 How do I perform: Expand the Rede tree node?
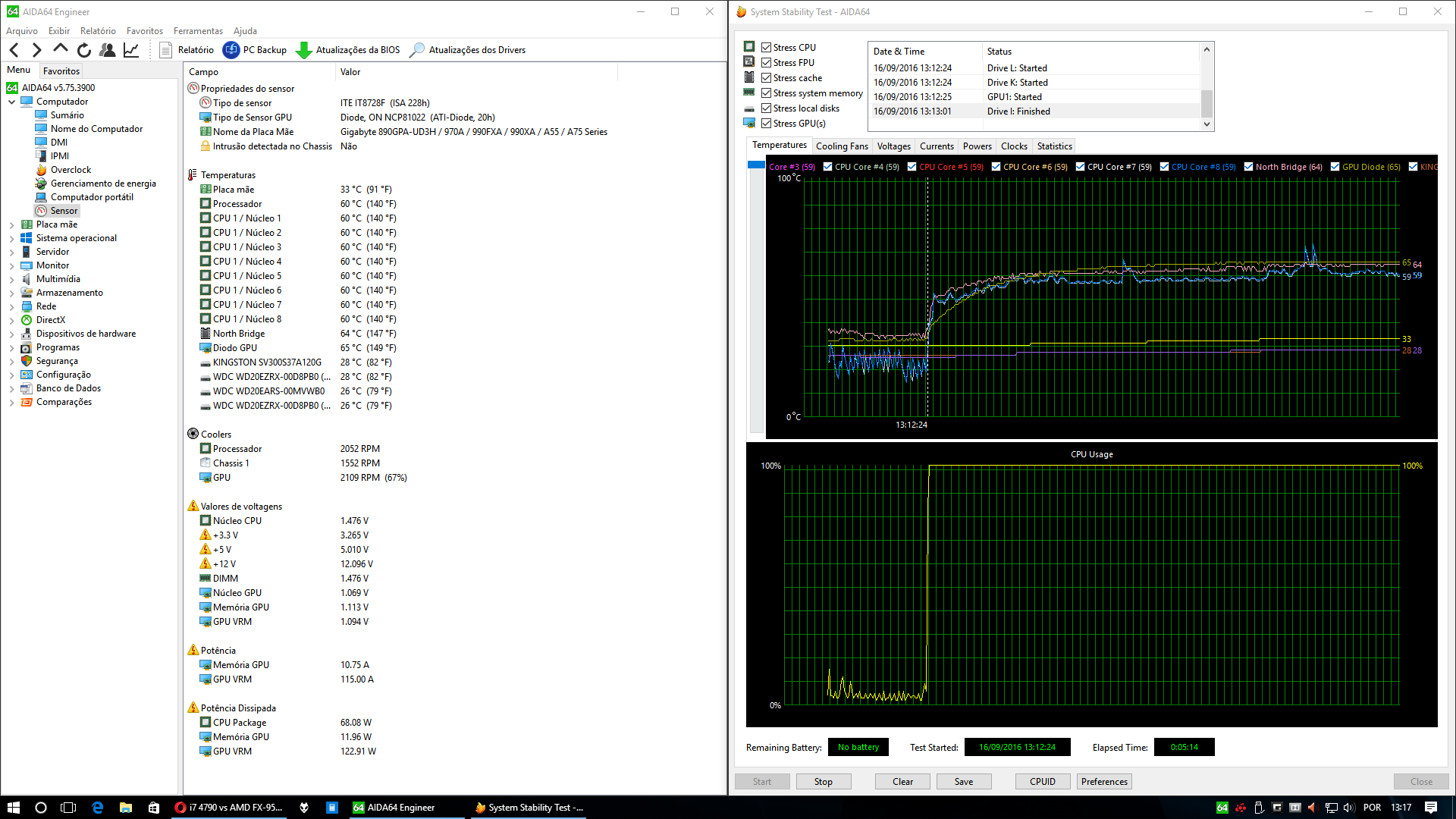pos(12,306)
